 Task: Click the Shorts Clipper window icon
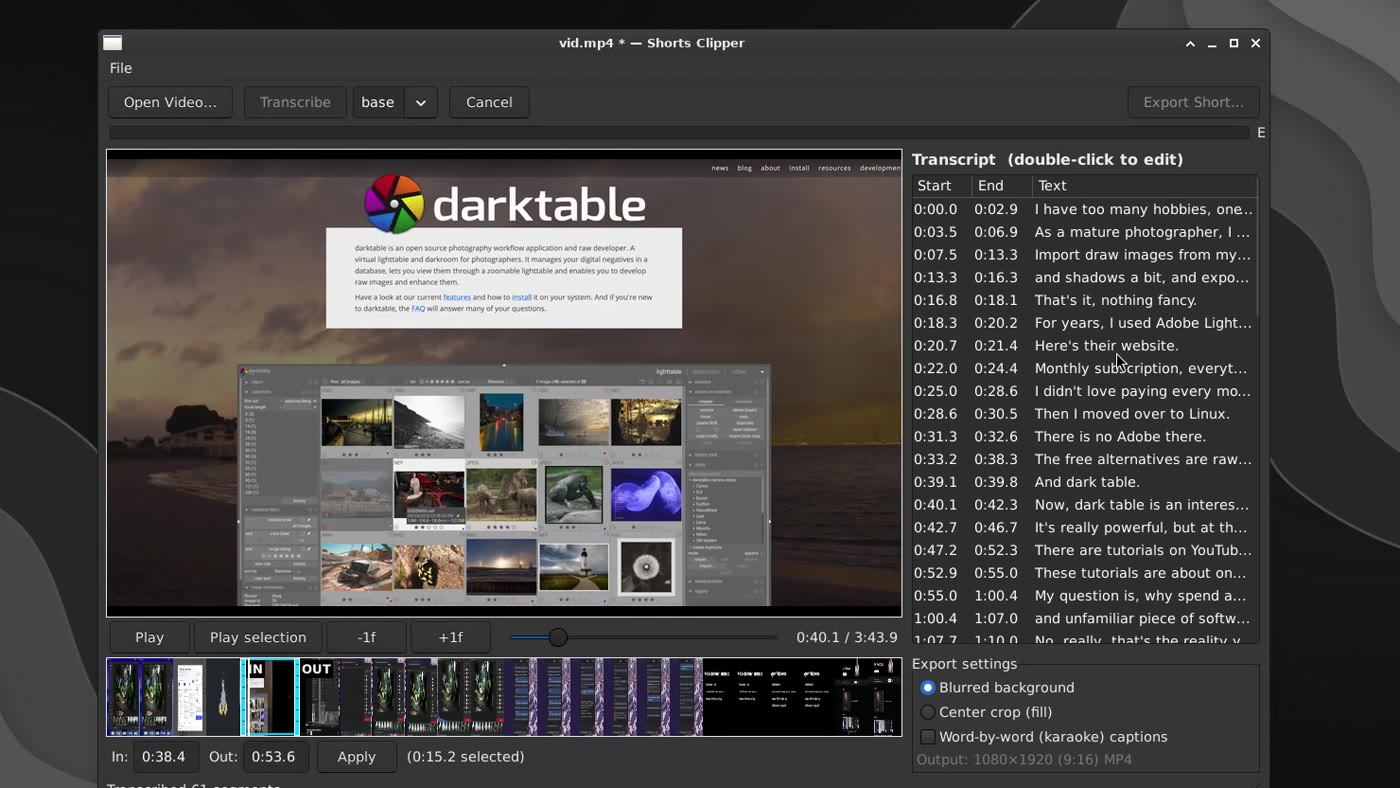point(112,43)
